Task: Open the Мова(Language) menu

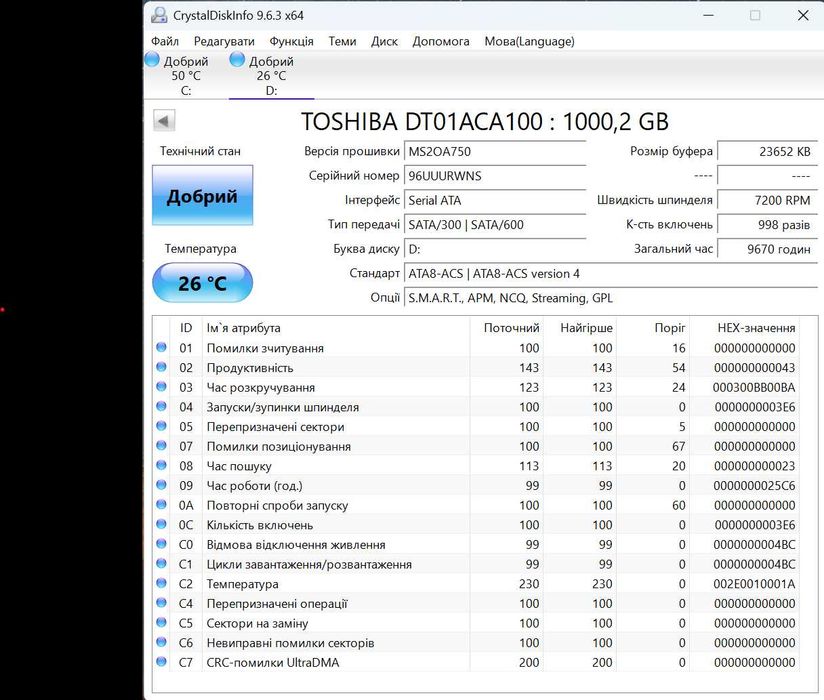Action: pyautogui.click(x=529, y=41)
